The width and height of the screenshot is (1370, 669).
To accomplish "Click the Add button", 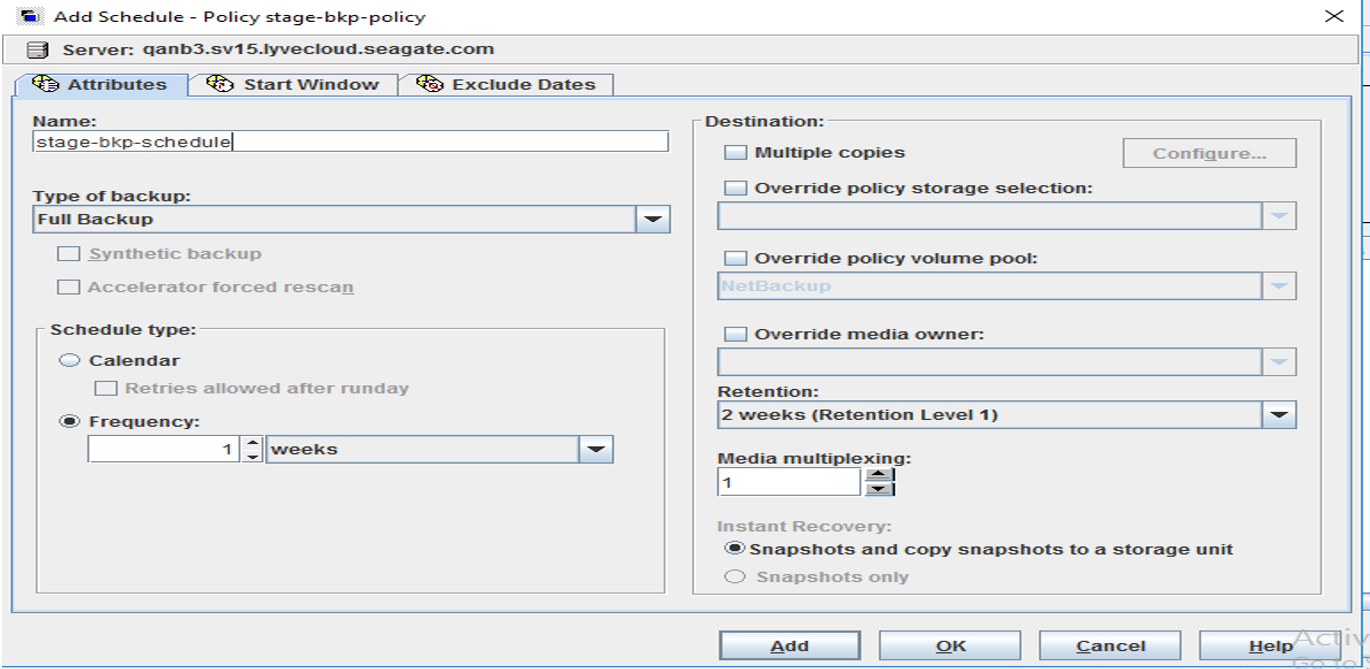I will (789, 646).
